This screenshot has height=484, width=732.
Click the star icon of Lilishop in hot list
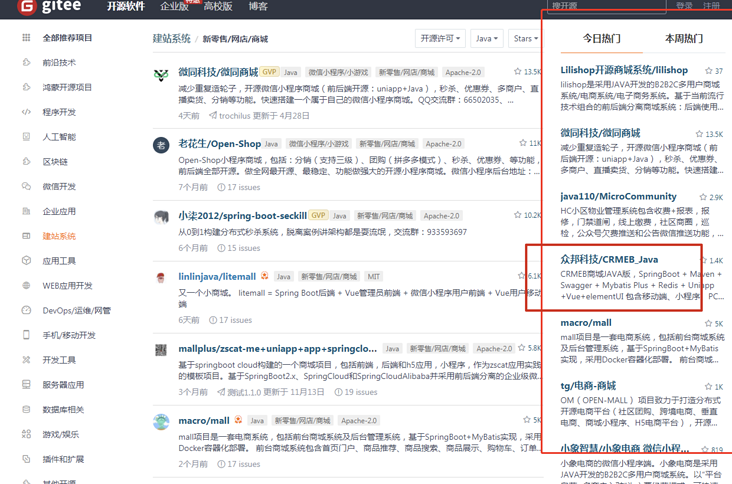pyautogui.click(x=709, y=71)
